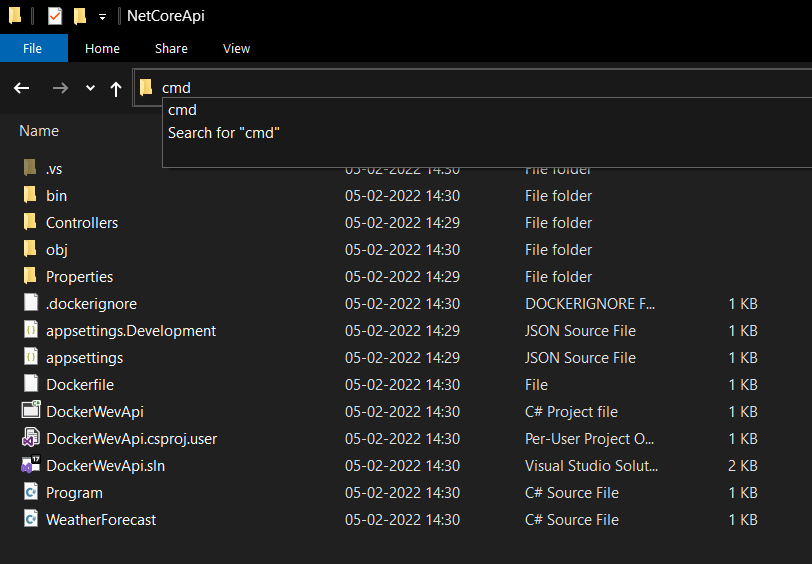Expand the recent locations dropdown arrow

pos(90,88)
